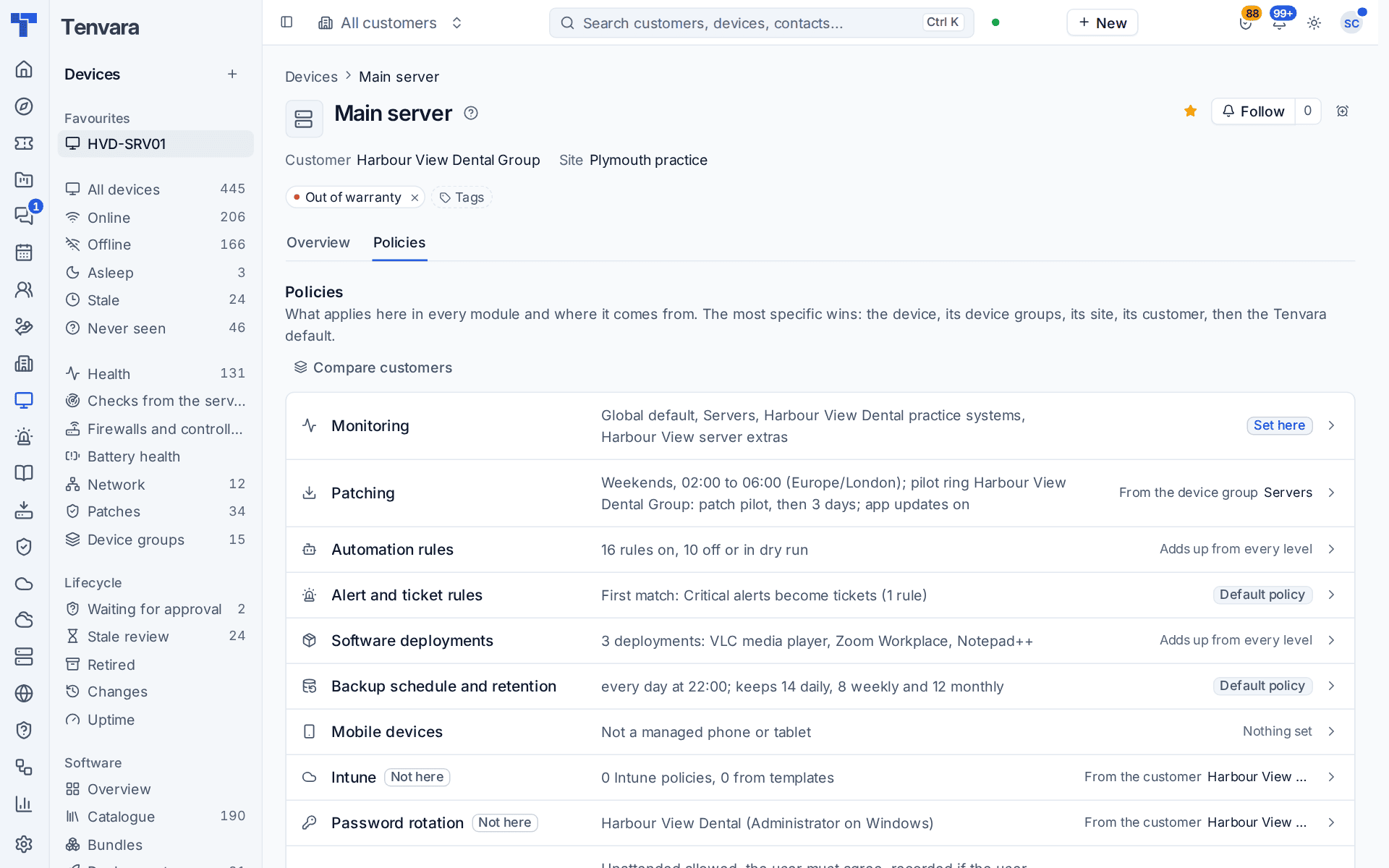1389x868 pixels.
Task: Open Waiting for approval list
Action: pos(156,609)
